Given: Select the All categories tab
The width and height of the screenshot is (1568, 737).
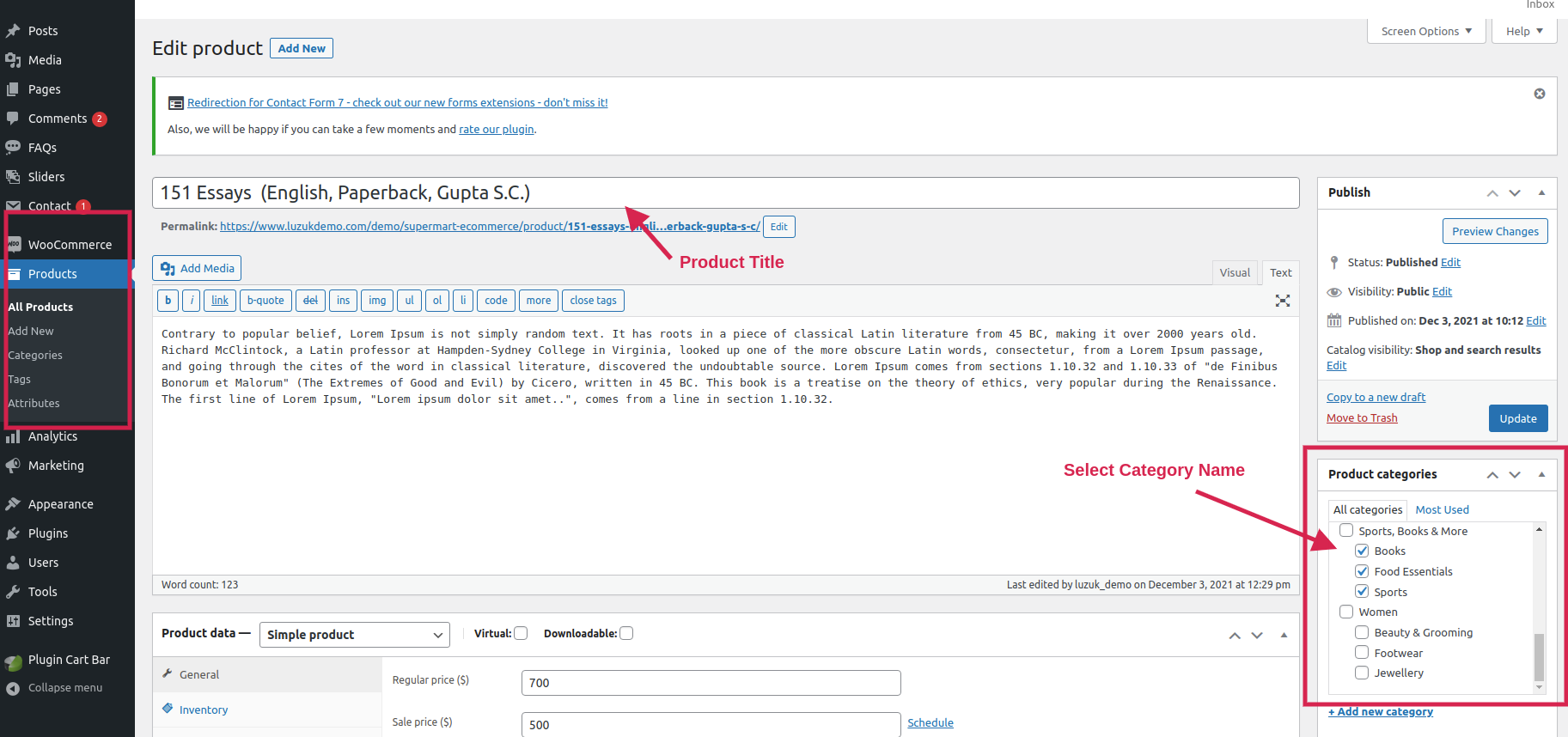Looking at the screenshot, I should (1368, 510).
